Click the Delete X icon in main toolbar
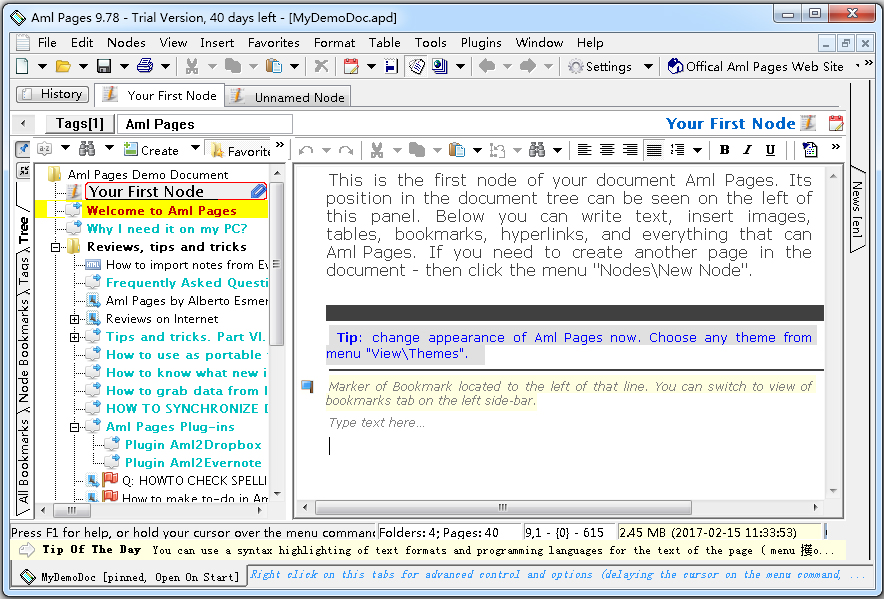Viewport: 884px width, 599px height. [x=321, y=67]
